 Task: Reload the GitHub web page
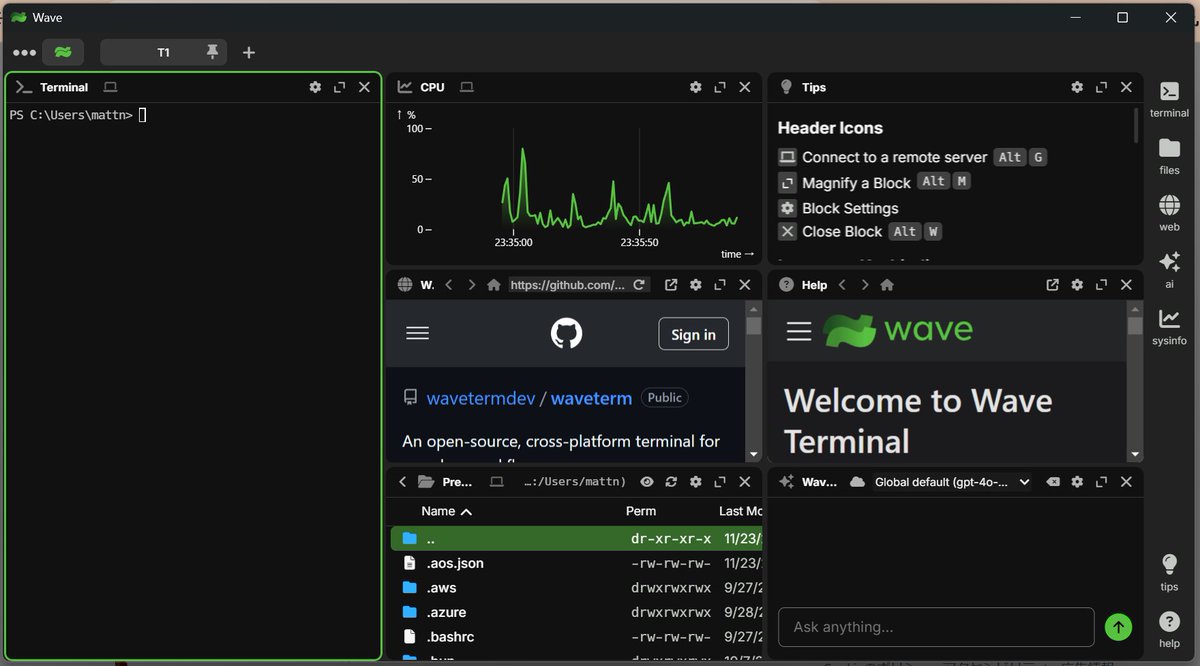pos(640,285)
